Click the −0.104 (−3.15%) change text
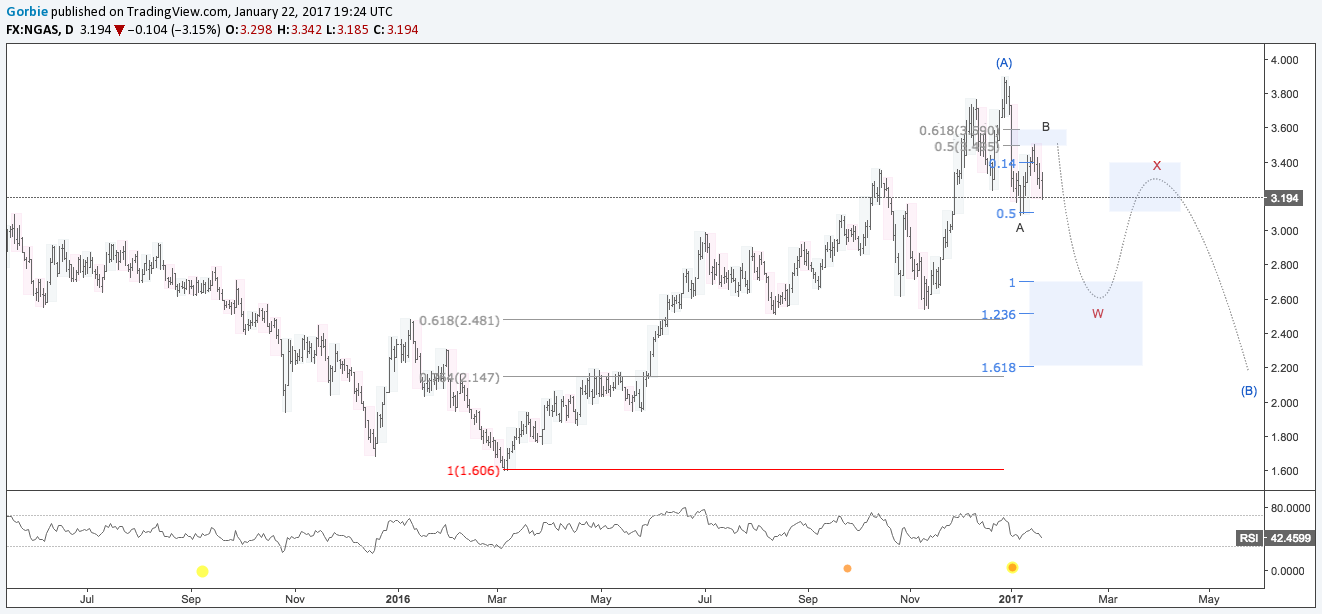The height and width of the screenshot is (614, 1322). click(x=175, y=30)
